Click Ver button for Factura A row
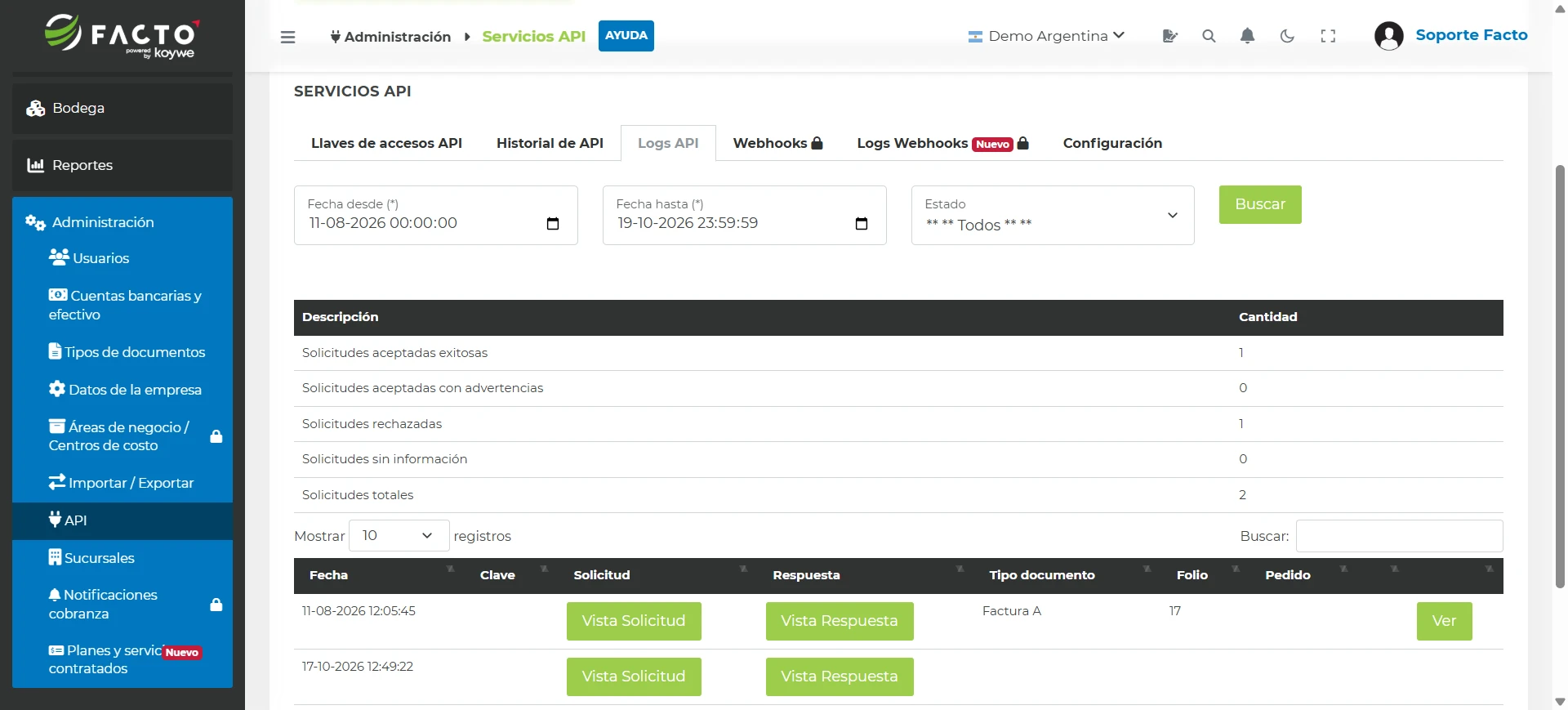1568x710 pixels. pos(1444,621)
